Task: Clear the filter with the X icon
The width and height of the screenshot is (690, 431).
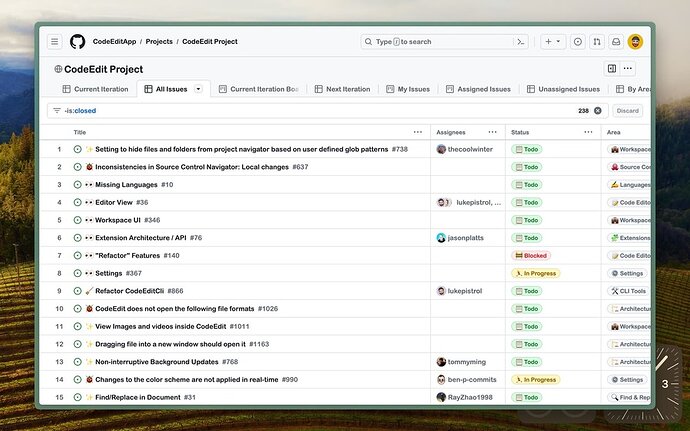Action: [598, 111]
